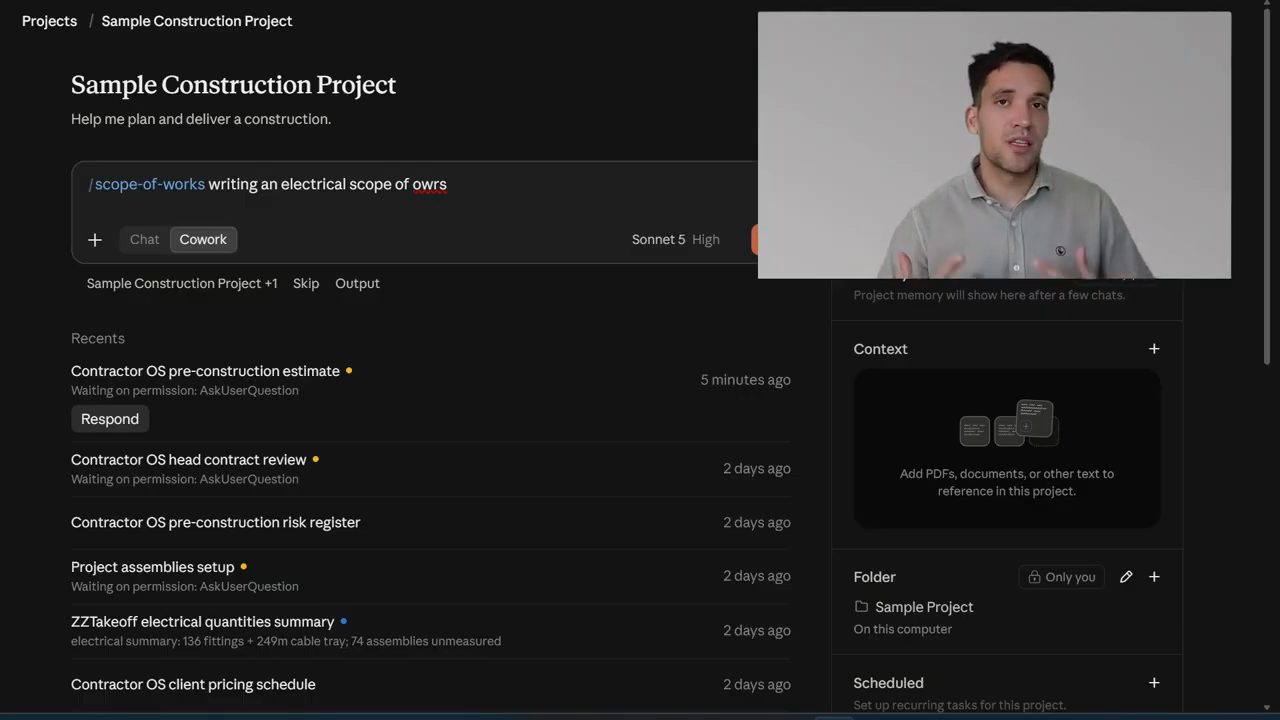This screenshot has height=720, width=1280.
Task: Open the Only you sharing dropdown
Action: [1061, 577]
